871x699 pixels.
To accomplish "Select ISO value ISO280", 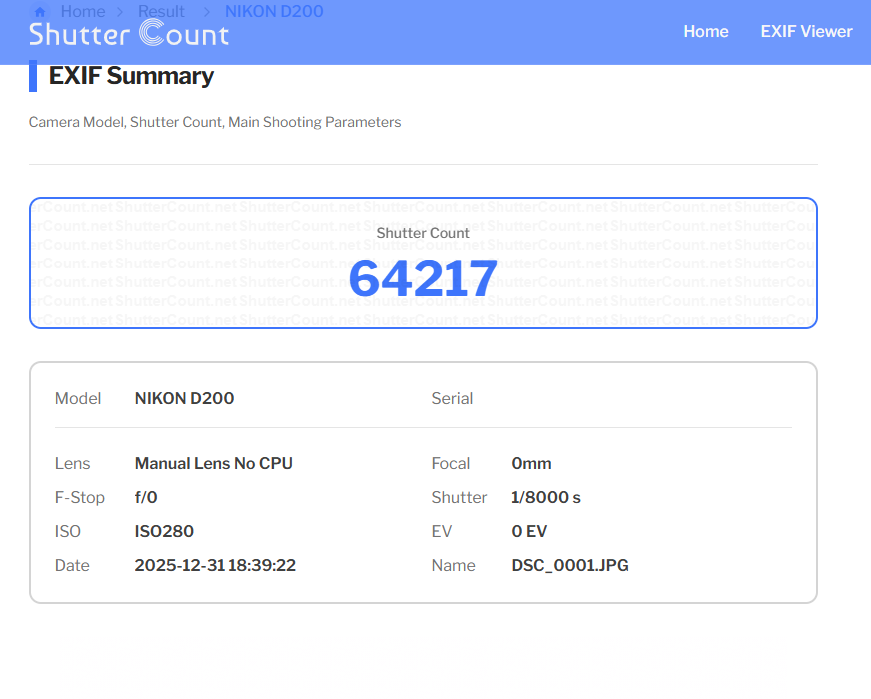I will pos(164,531).
